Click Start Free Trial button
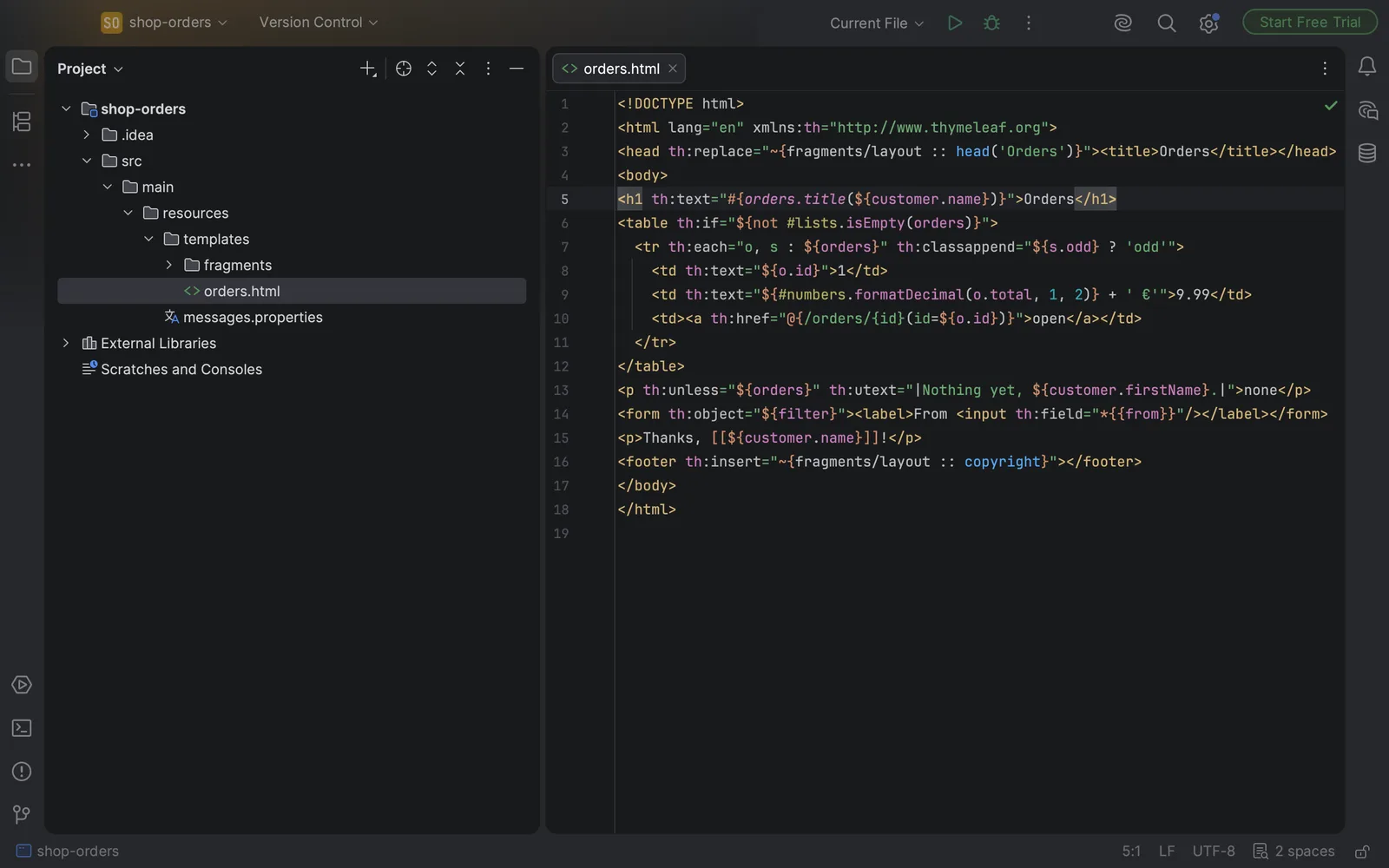Screen dimensions: 1389x868 tap(1310, 23)
